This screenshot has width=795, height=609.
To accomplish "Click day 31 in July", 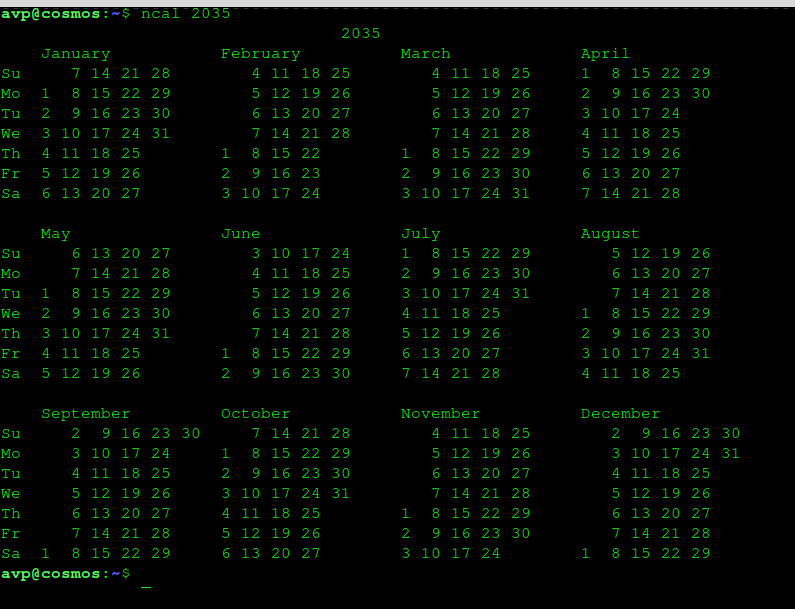I will pos(521,294).
